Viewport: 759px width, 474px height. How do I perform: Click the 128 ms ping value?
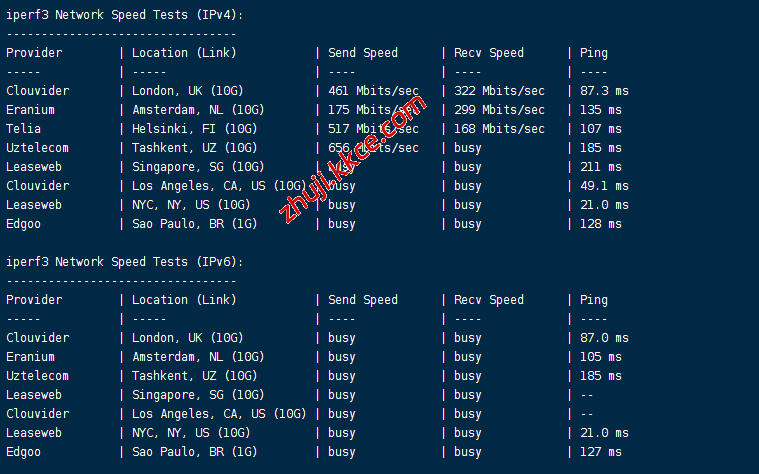[600, 224]
